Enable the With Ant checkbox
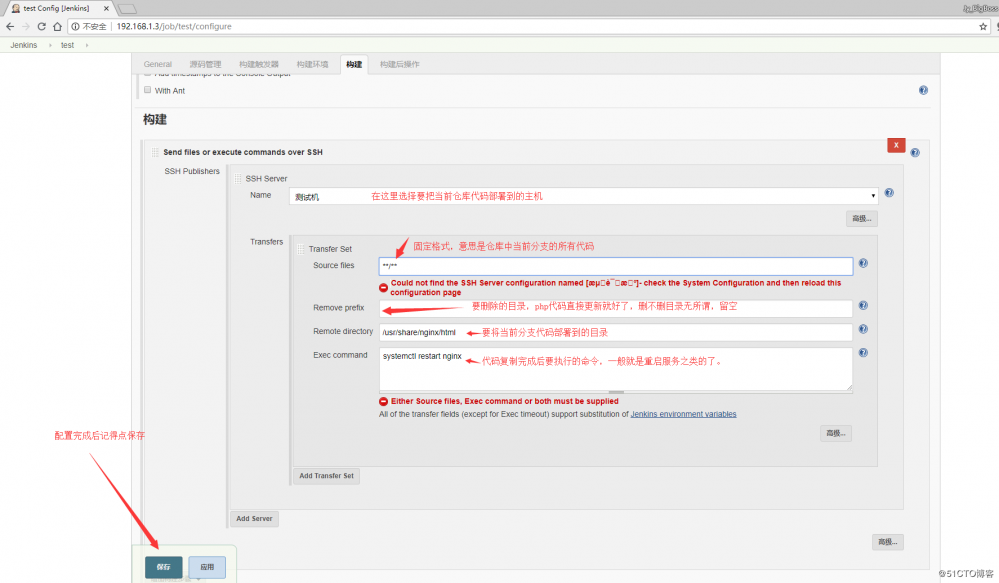This screenshot has width=999, height=583. tap(147, 90)
